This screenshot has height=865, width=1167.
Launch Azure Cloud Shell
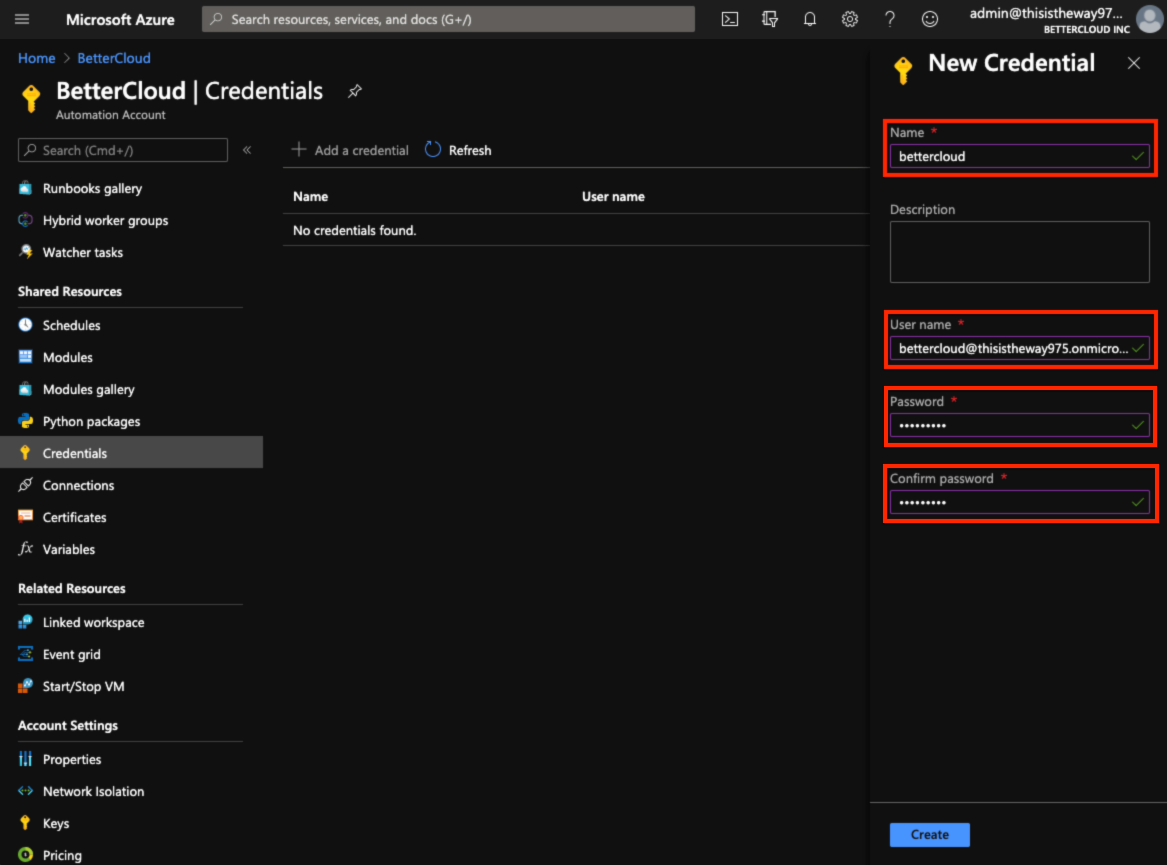click(729, 18)
